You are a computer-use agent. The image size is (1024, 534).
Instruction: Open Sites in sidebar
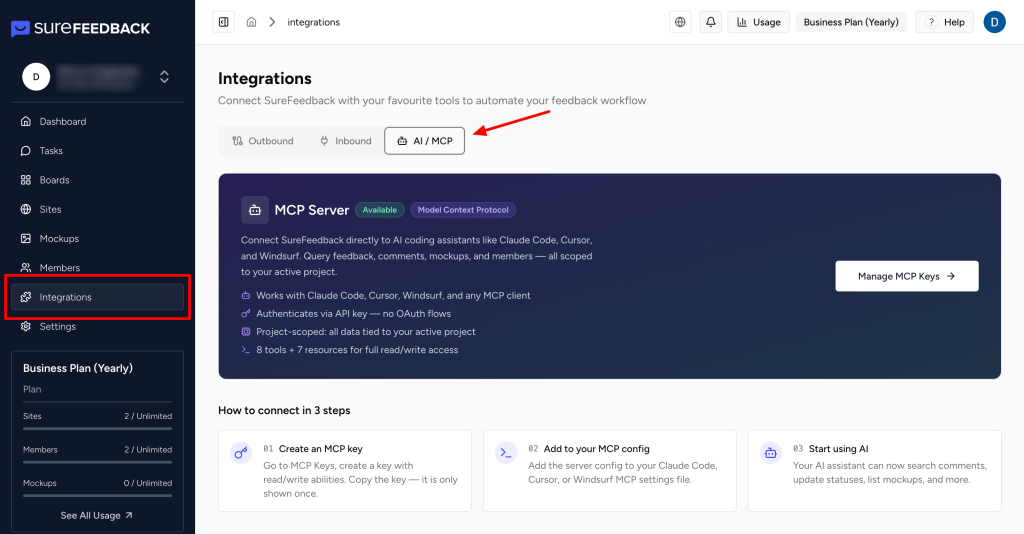(x=97, y=210)
